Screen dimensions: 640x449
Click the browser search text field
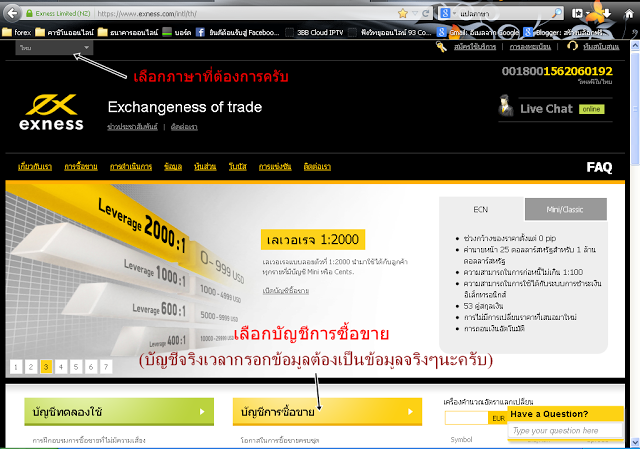504,13
